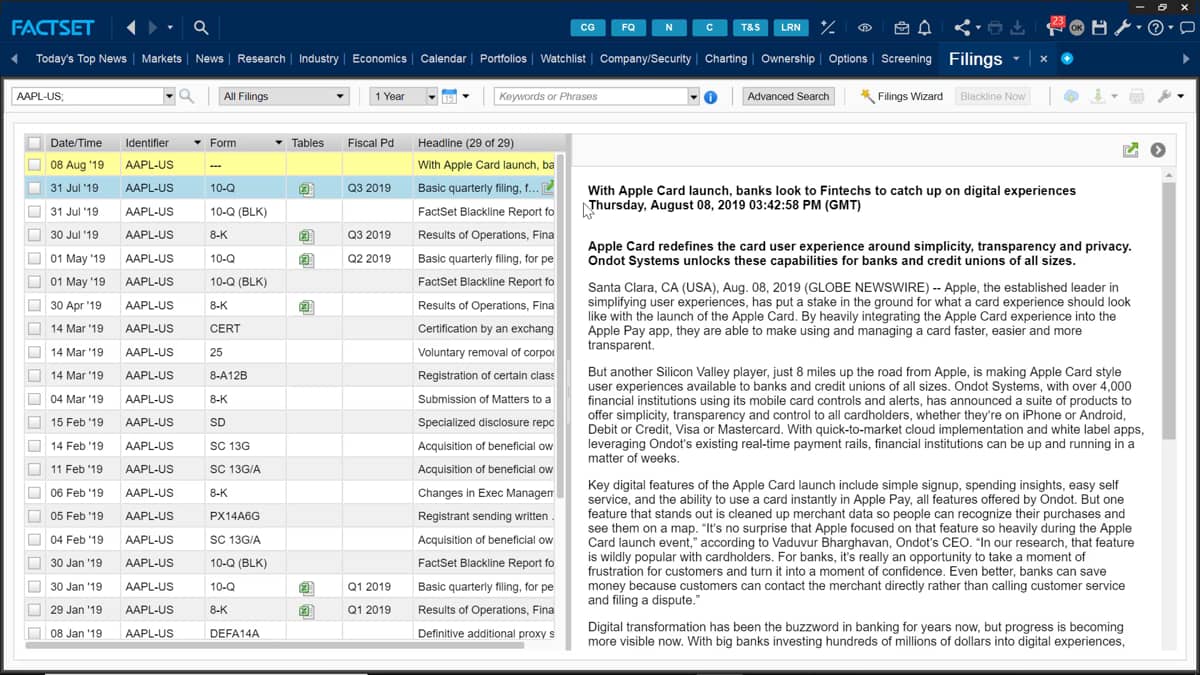The image size is (1200, 675).
Task: Click the share icon in top bar
Action: pos(962,28)
